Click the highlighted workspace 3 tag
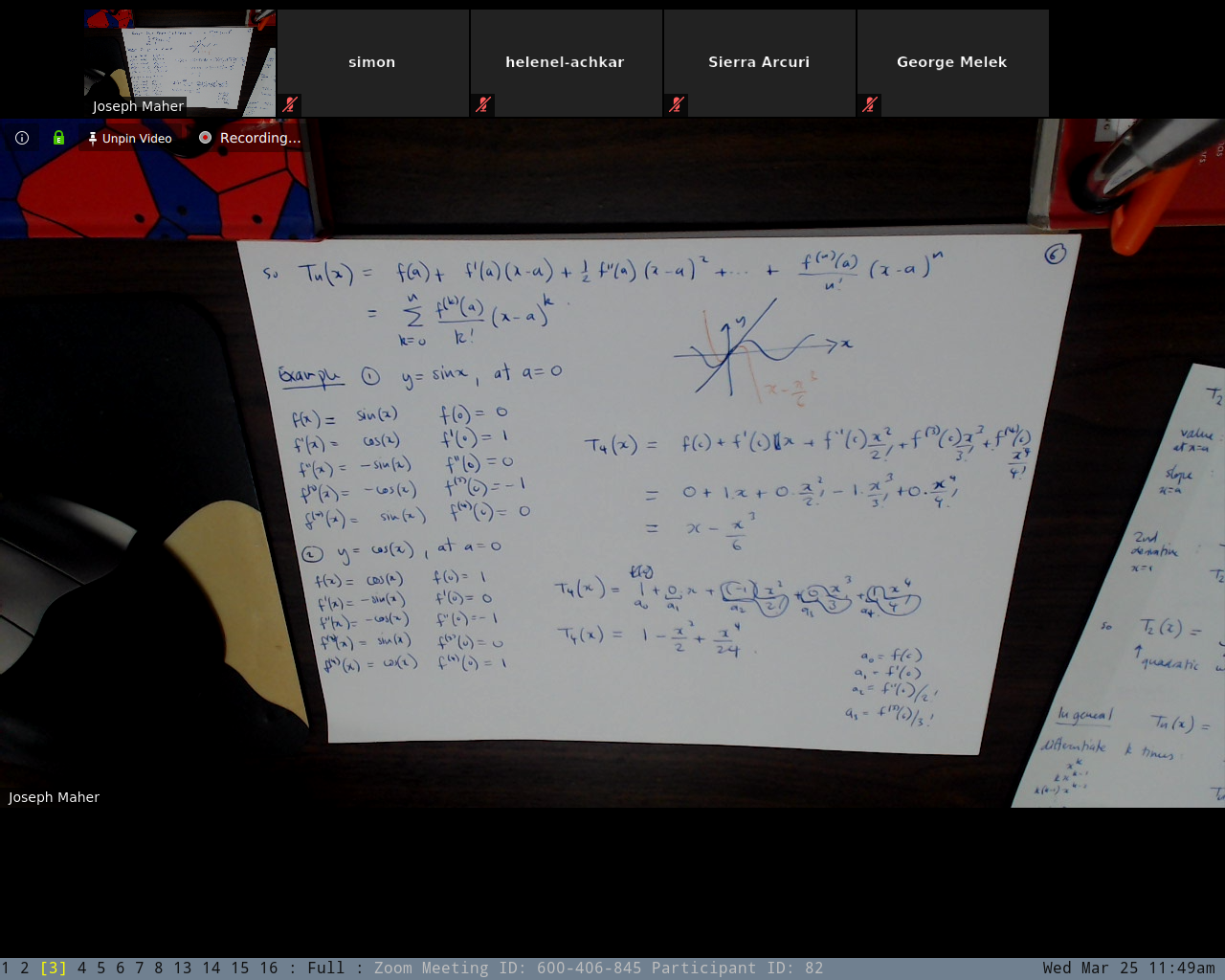Screen dimensions: 1225x980 coord(54,968)
